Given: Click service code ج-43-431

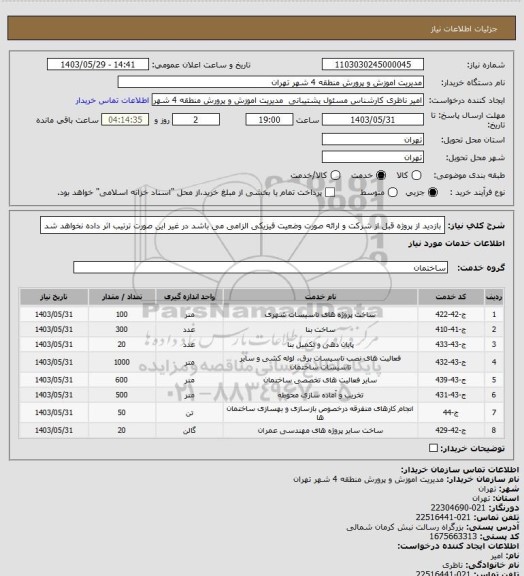Looking at the screenshot, I should 451,395.
